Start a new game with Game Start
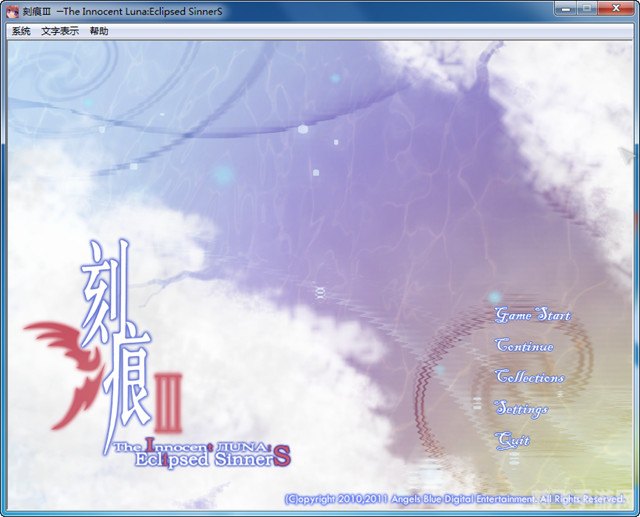The height and width of the screenshot is (517, 640). 533,315
